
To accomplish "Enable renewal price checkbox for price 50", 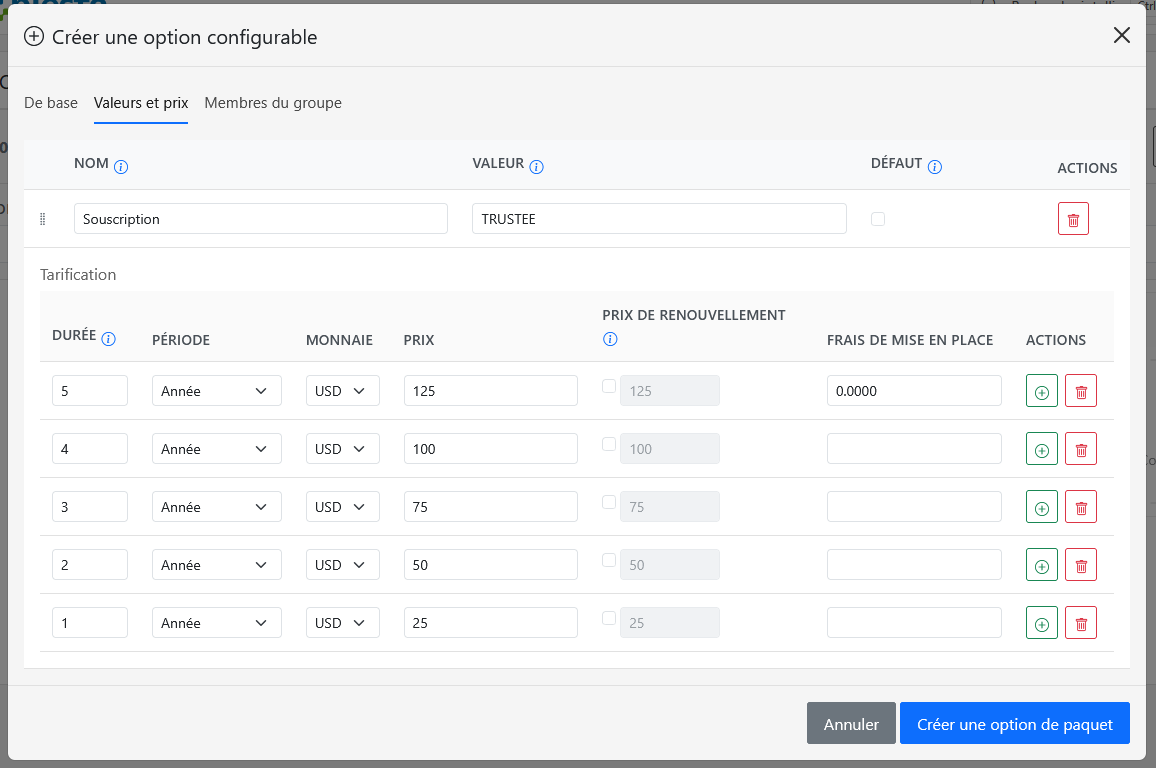I will pyautogui.click(x=609, y=560).
